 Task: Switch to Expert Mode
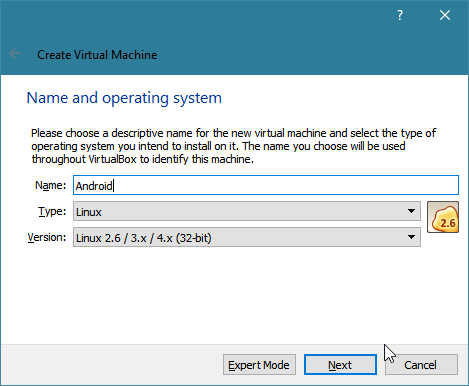click(x=259, y=365)
